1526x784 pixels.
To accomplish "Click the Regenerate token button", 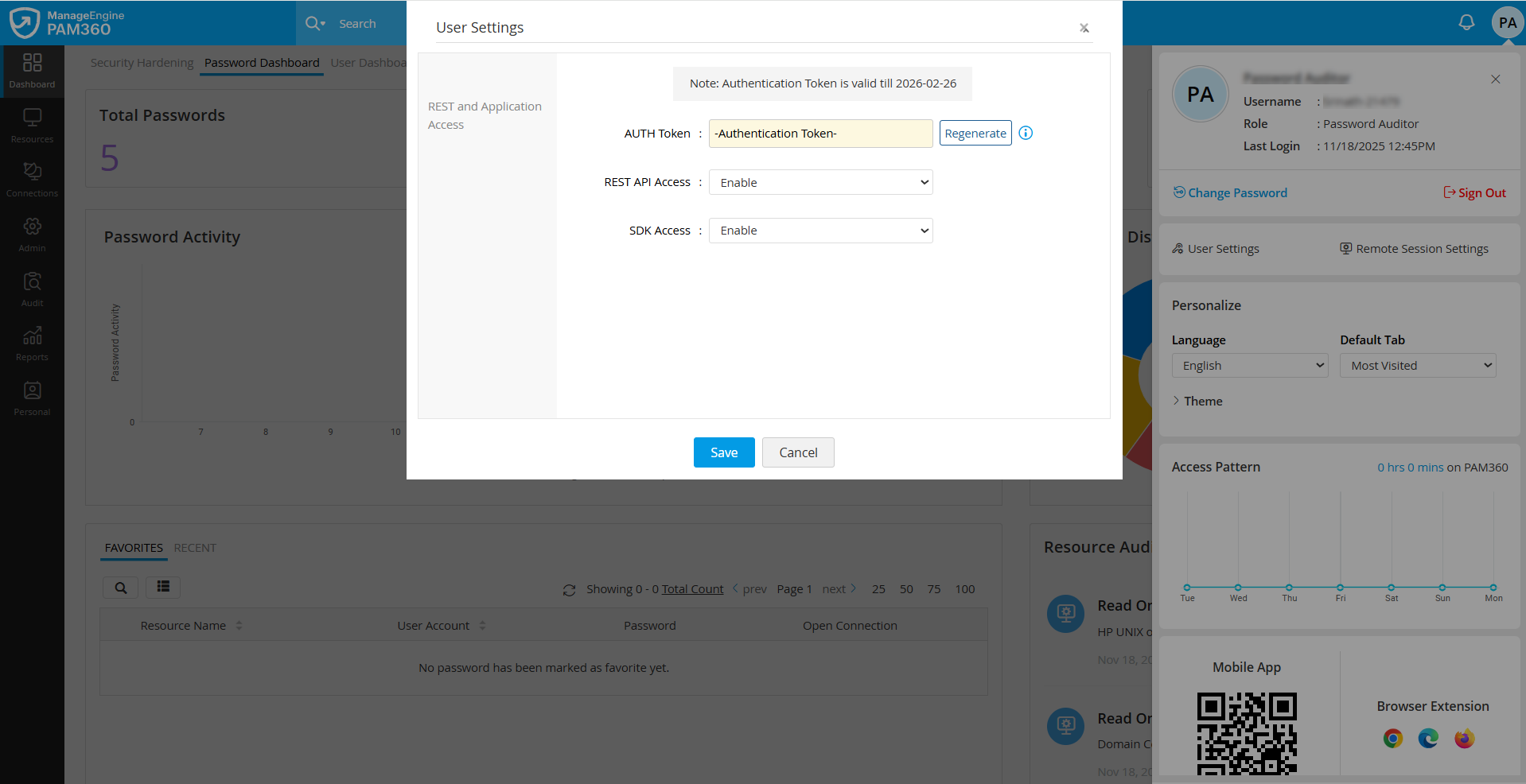I will click(x=975, y=134).
